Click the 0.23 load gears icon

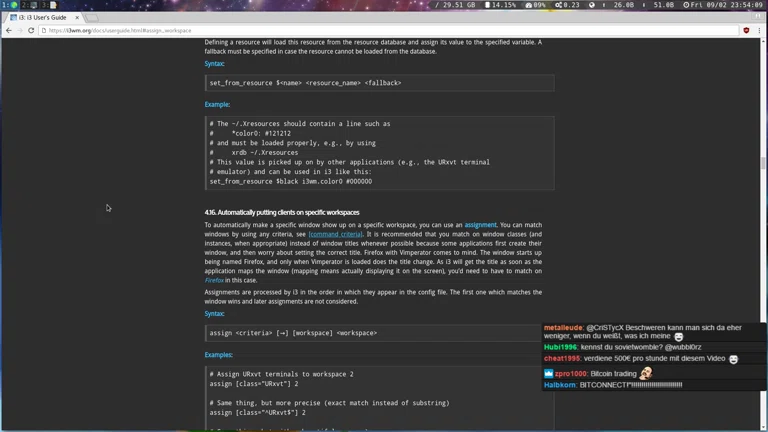[558, 5]
